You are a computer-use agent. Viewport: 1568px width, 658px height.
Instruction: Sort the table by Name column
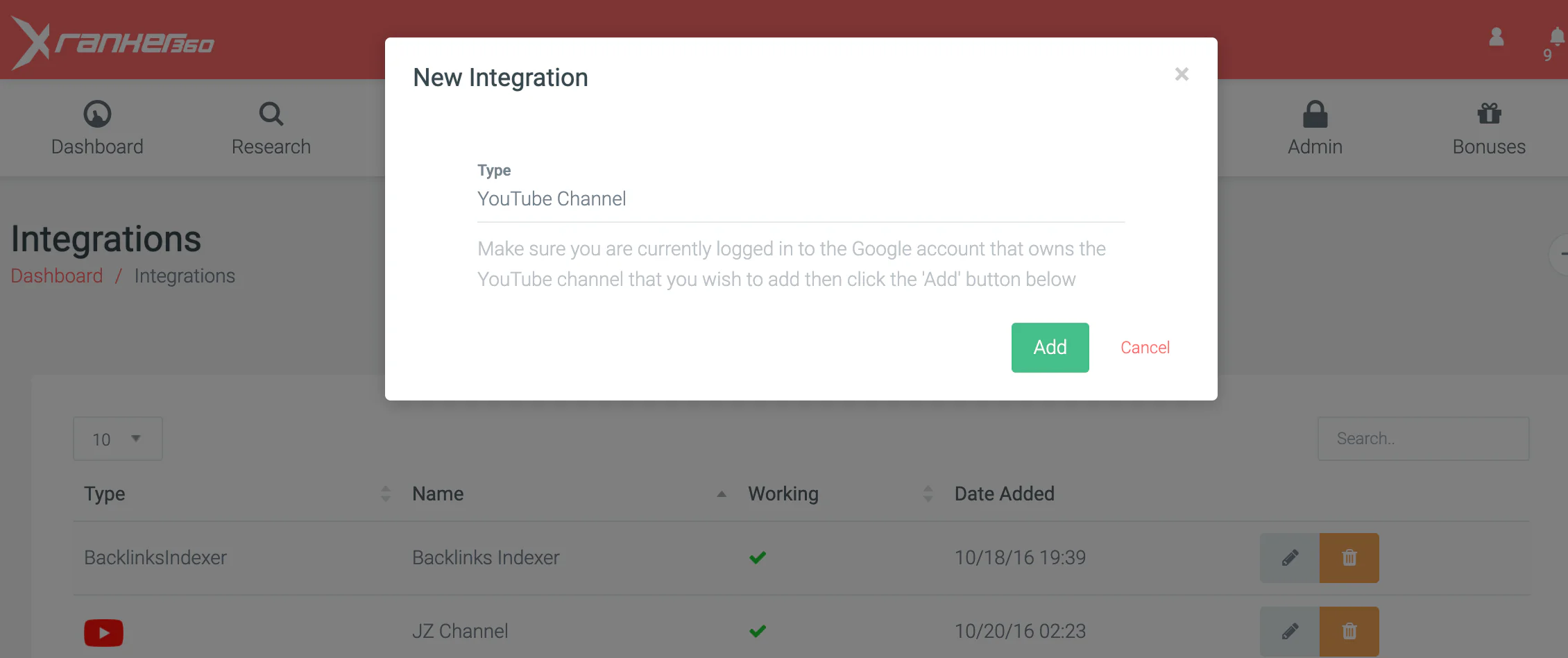(x=438, y=493)
